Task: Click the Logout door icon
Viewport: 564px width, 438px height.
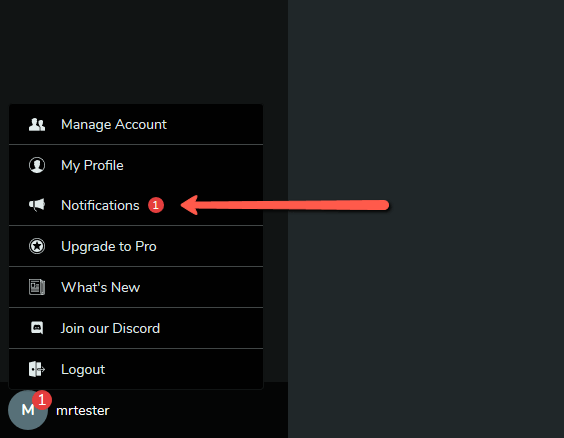Action: [x=37, y=369]
